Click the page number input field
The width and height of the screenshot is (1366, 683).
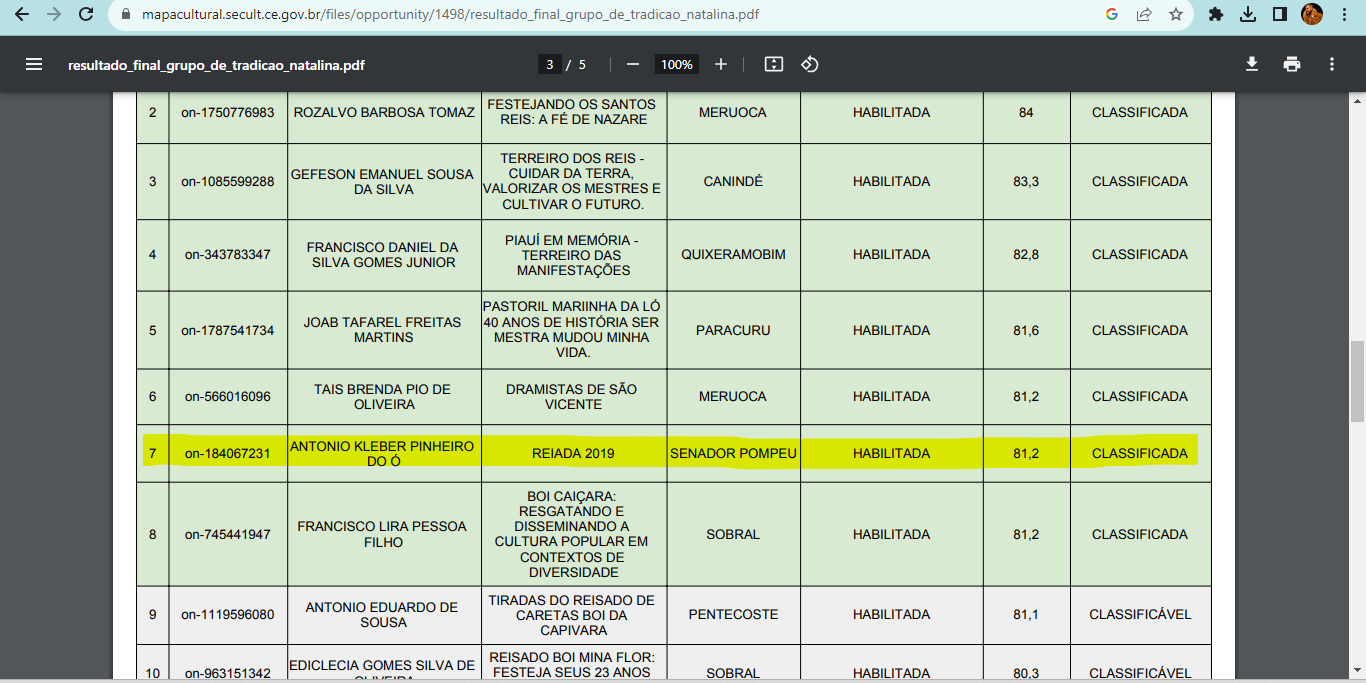point(549,64)
